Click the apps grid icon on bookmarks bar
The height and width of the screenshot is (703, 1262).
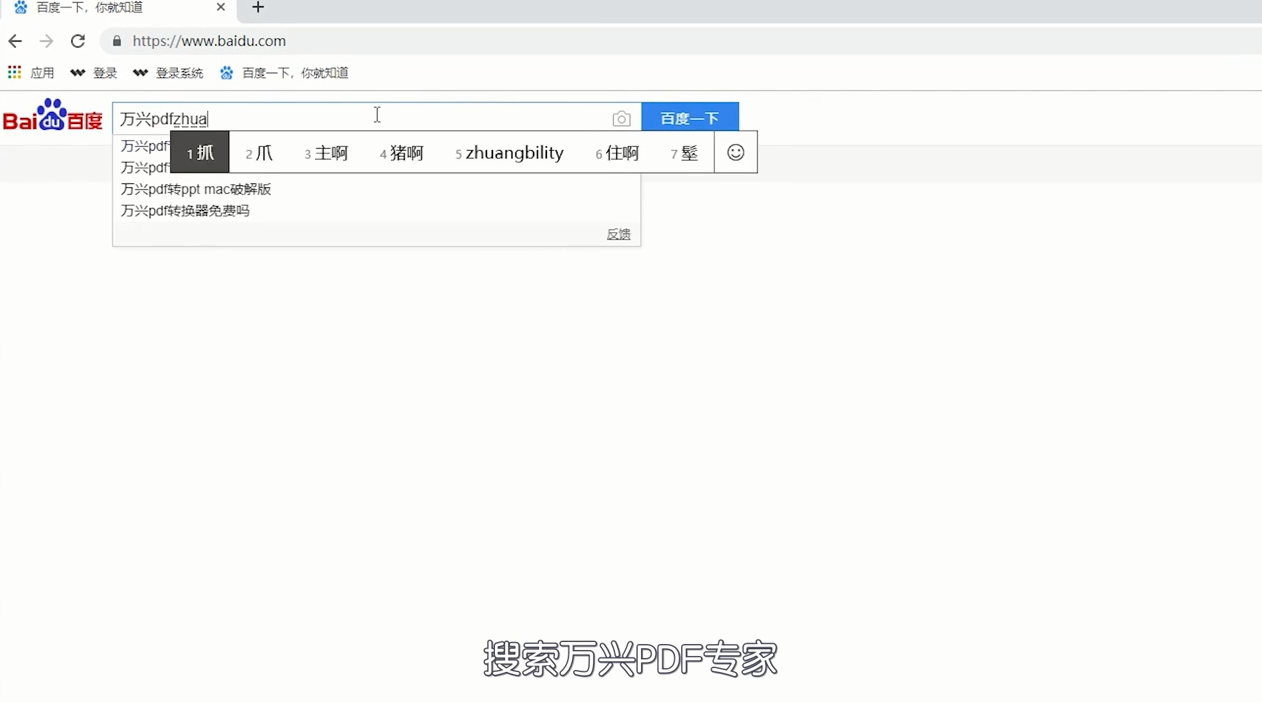(x=14, y=72)
